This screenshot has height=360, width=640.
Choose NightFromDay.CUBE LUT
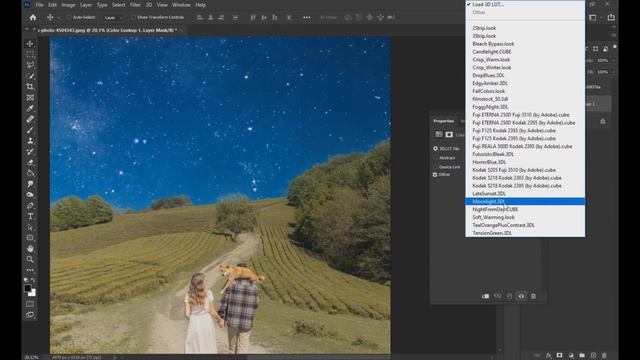(525, 209)
